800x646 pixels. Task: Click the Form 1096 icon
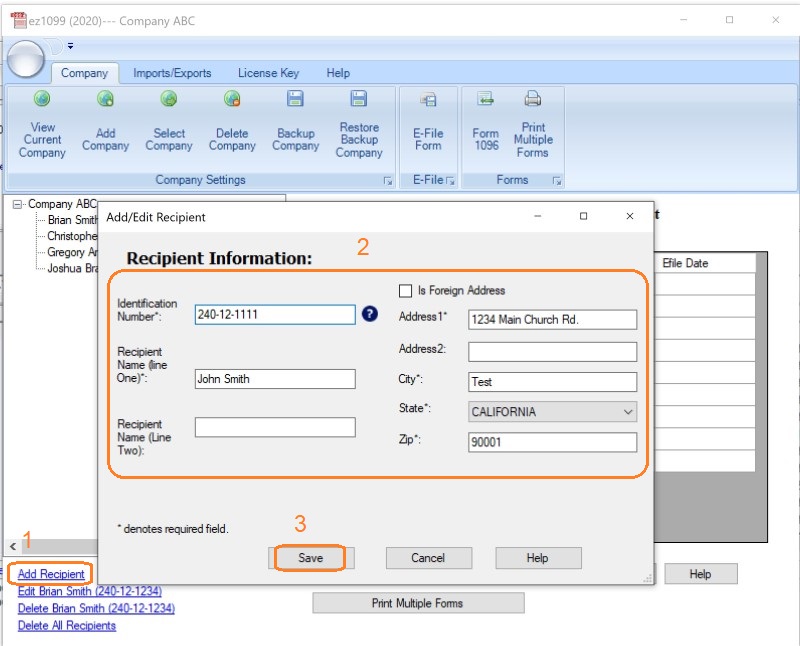click(486, 100)
